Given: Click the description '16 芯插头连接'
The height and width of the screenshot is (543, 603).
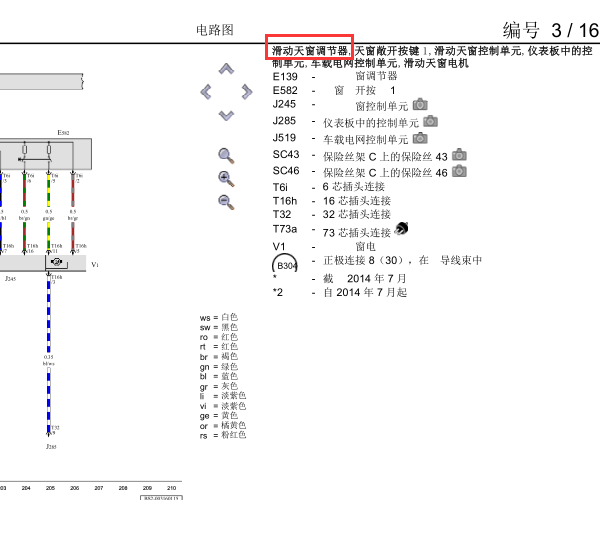Looking at the screenshot, I should pos(357,201).
